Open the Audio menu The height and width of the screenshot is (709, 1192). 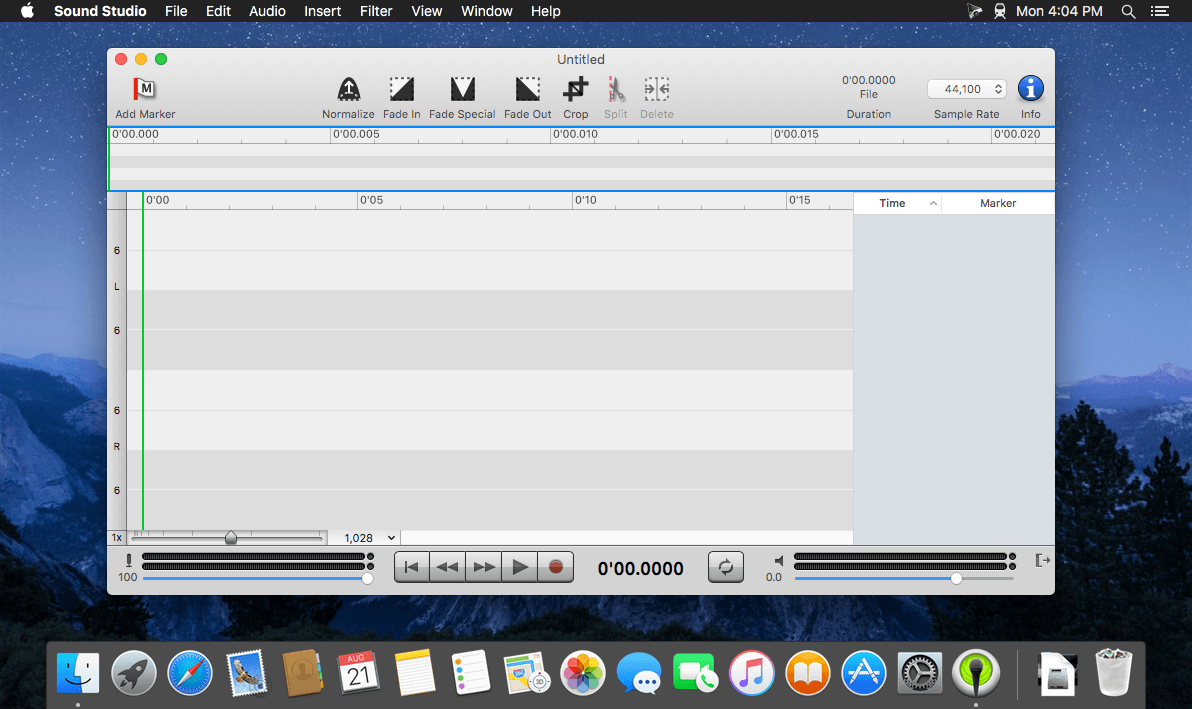[x=267, y=11]
